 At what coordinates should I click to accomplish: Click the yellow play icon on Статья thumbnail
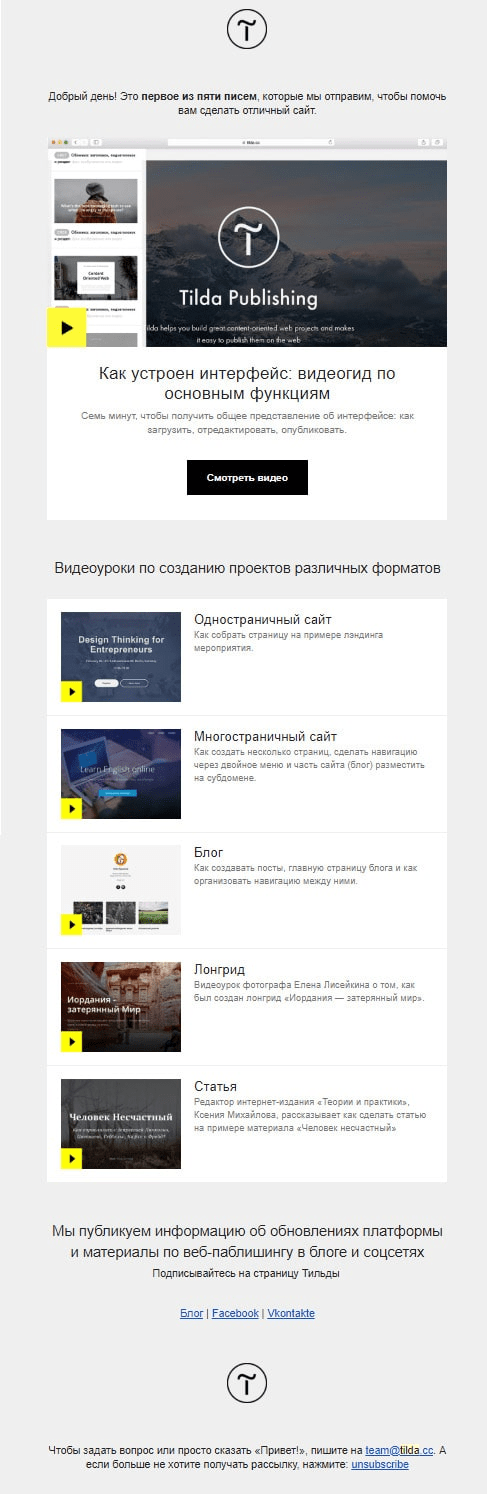click(x=71, y=1158)
